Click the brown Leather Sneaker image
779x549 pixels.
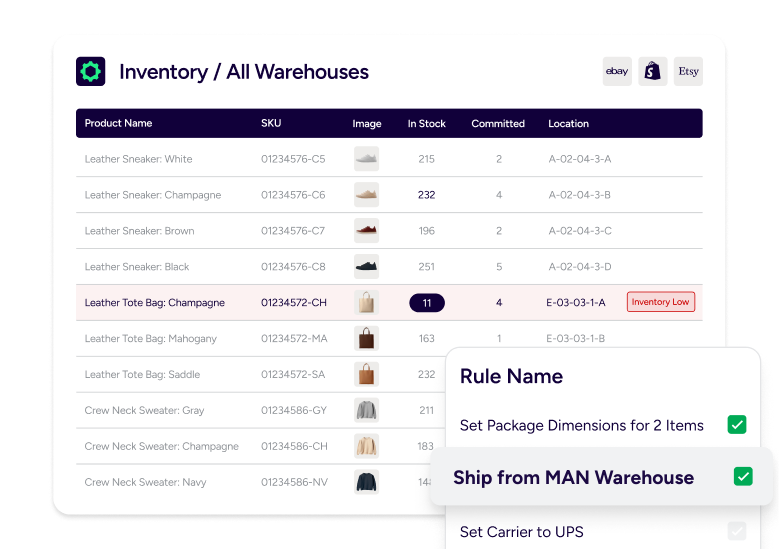[x=367, y=231]
